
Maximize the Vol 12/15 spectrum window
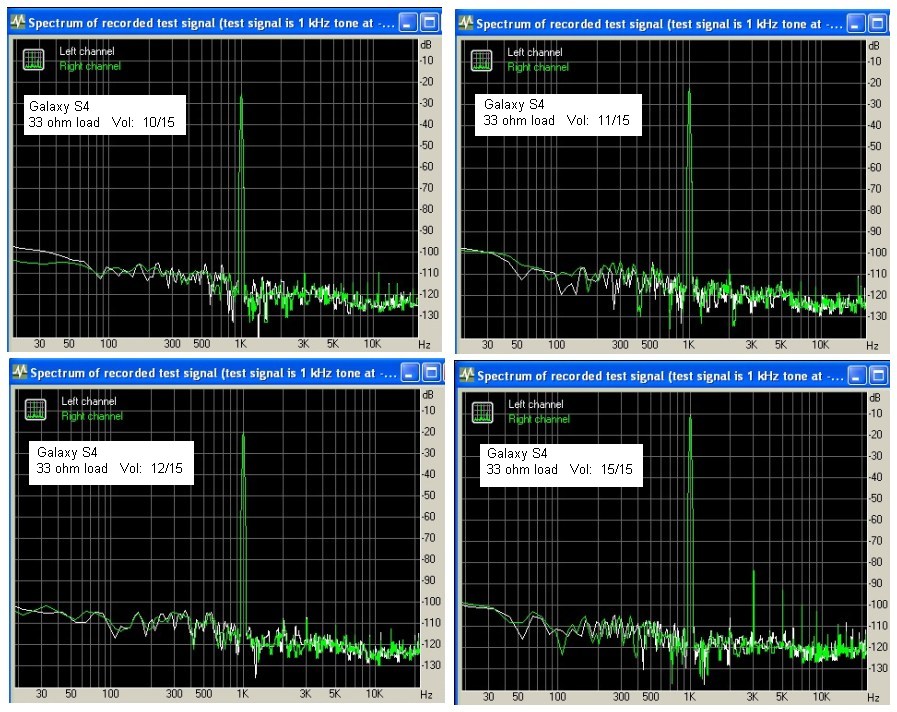coord(430,373)
